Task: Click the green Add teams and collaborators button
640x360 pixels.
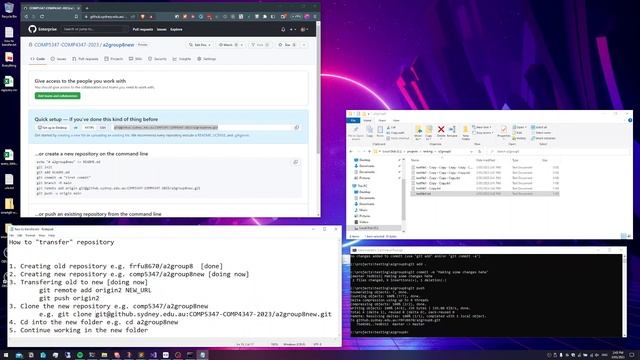Action: [58, 96]
